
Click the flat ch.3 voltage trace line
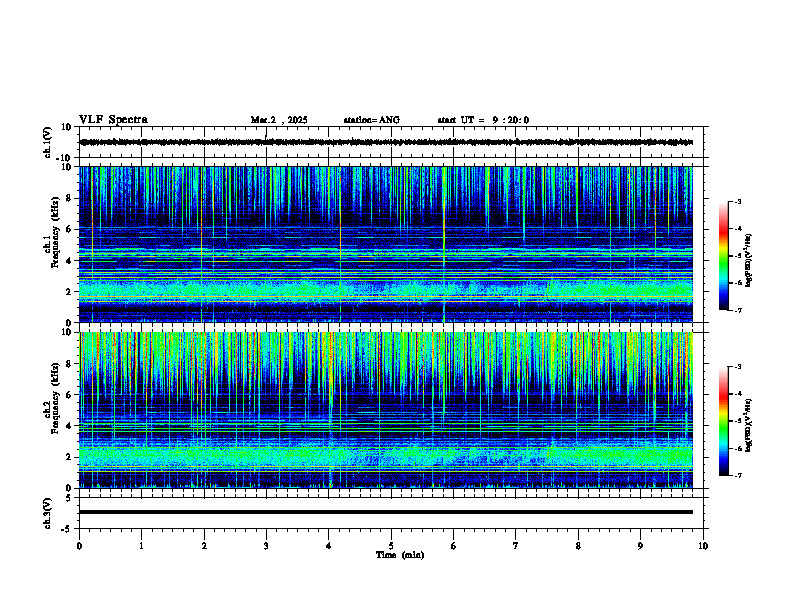[x=386, y=512]
